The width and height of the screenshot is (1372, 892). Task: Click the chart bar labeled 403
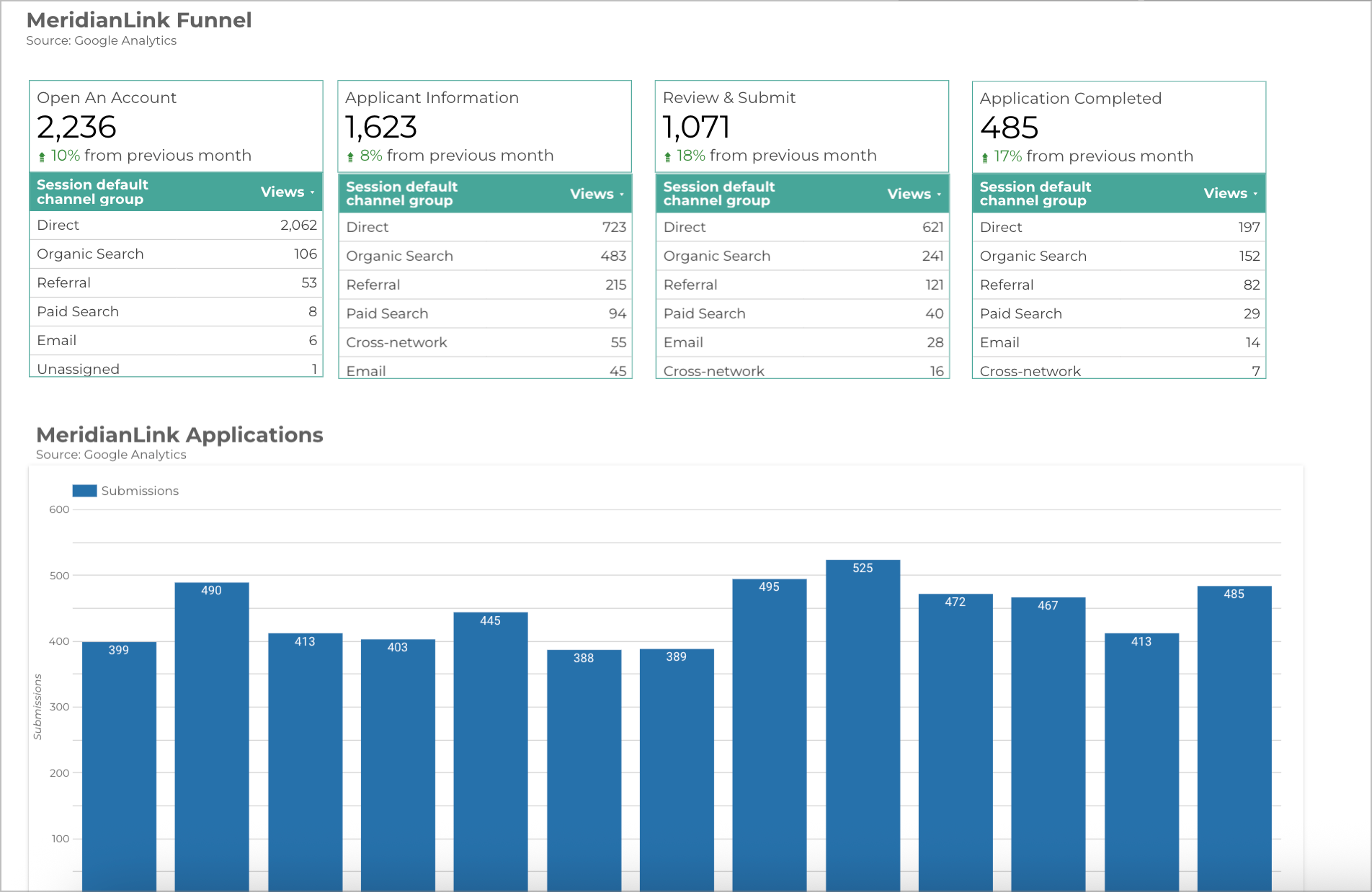point(398,764)
